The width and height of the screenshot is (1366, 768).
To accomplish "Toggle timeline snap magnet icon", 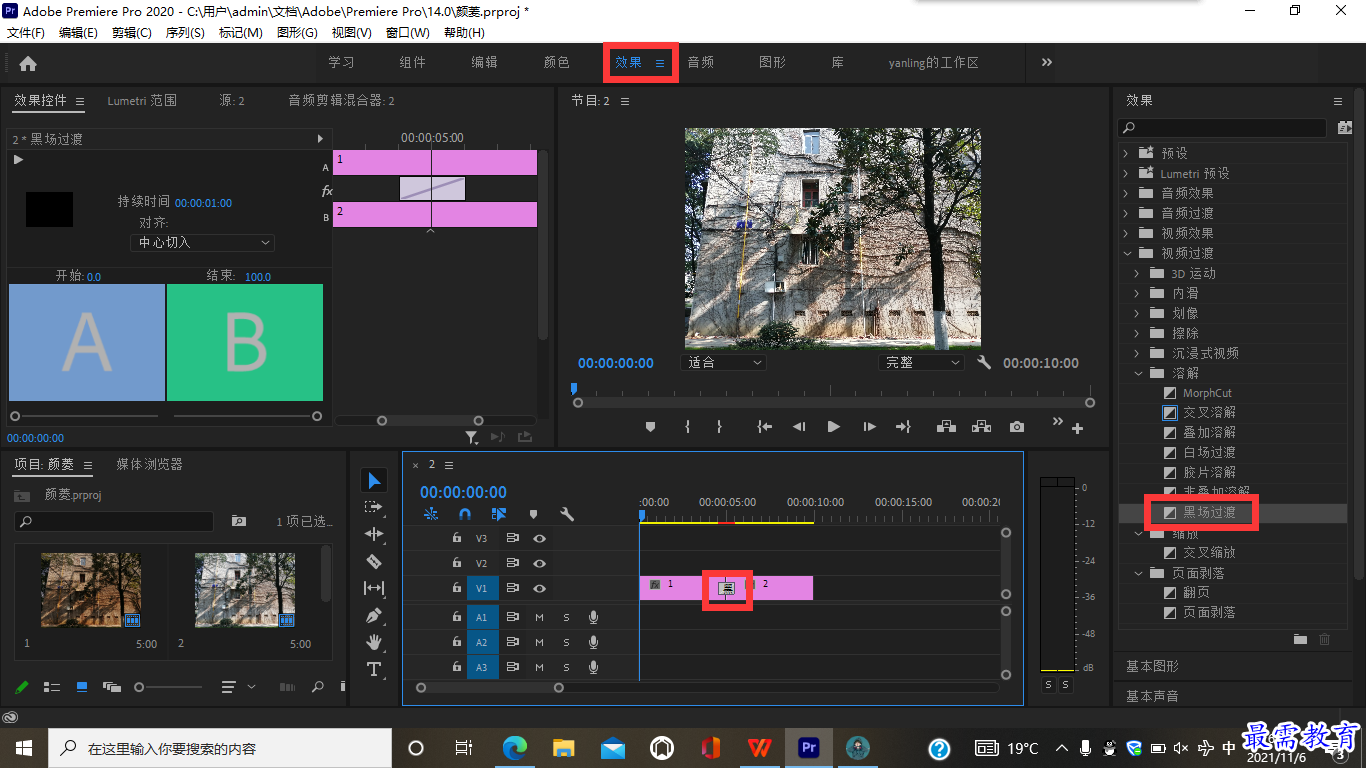I will (x=464, y=514).
